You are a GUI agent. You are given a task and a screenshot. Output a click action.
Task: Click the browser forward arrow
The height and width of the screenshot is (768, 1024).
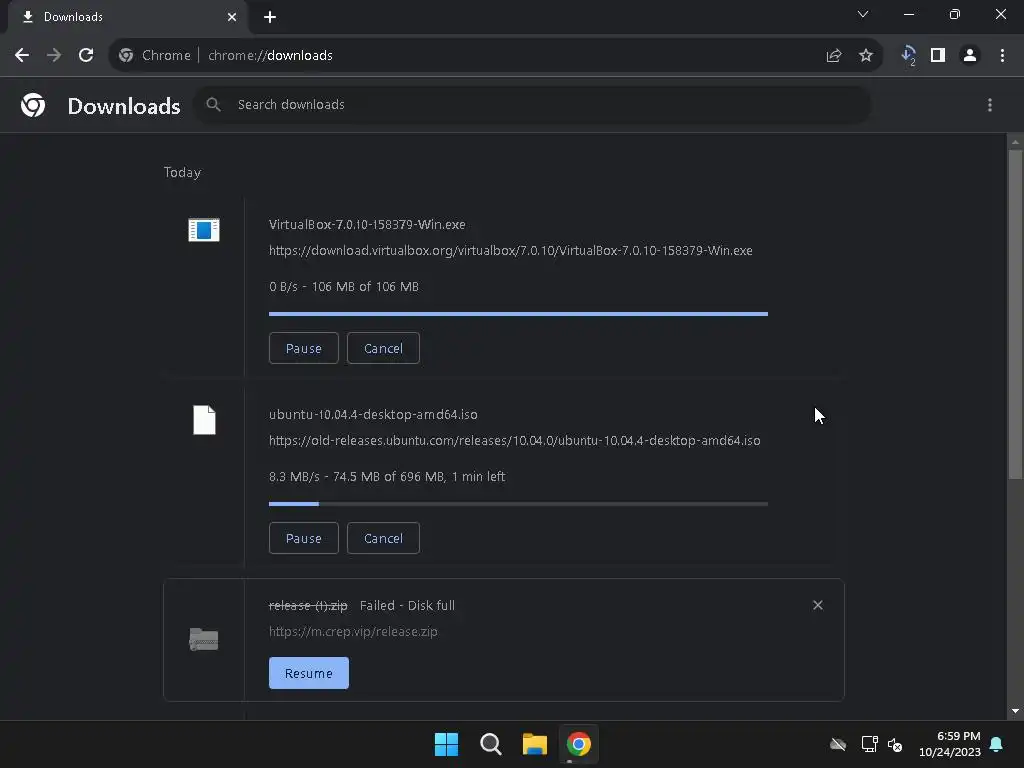(54, 56)
